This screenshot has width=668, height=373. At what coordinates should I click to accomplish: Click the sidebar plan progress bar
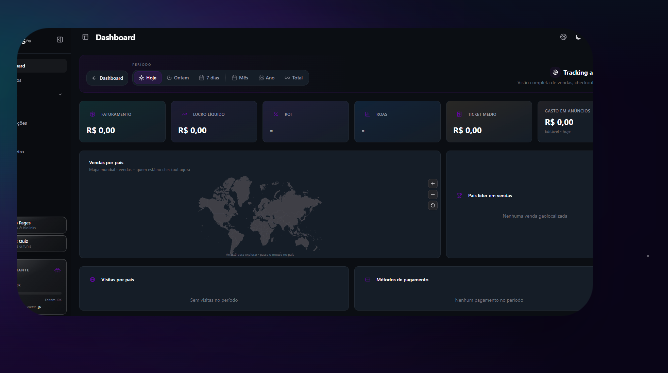[39, 293]
